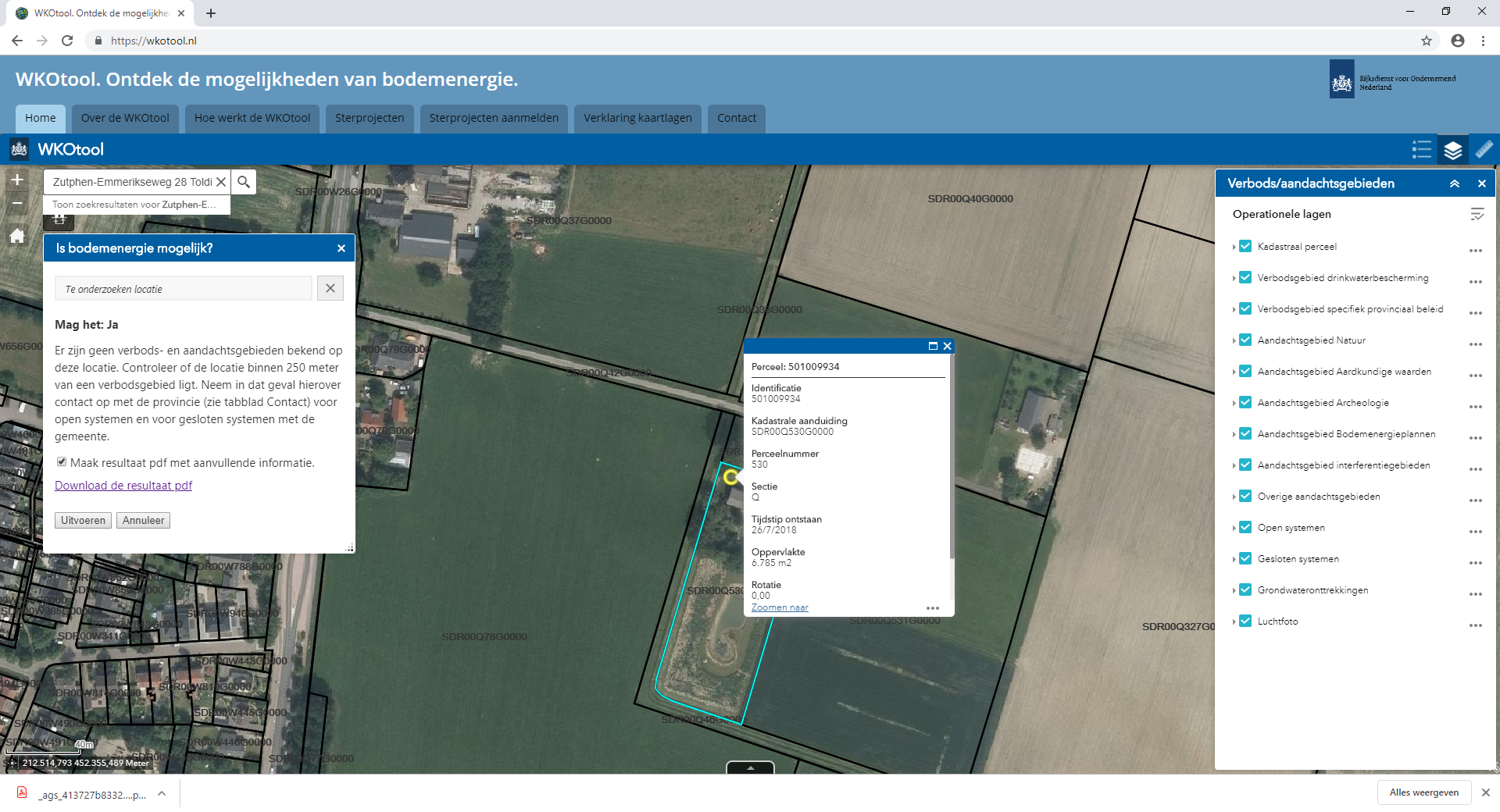Uncheck the Kadastraal perceel layer

coord(1245,246)
